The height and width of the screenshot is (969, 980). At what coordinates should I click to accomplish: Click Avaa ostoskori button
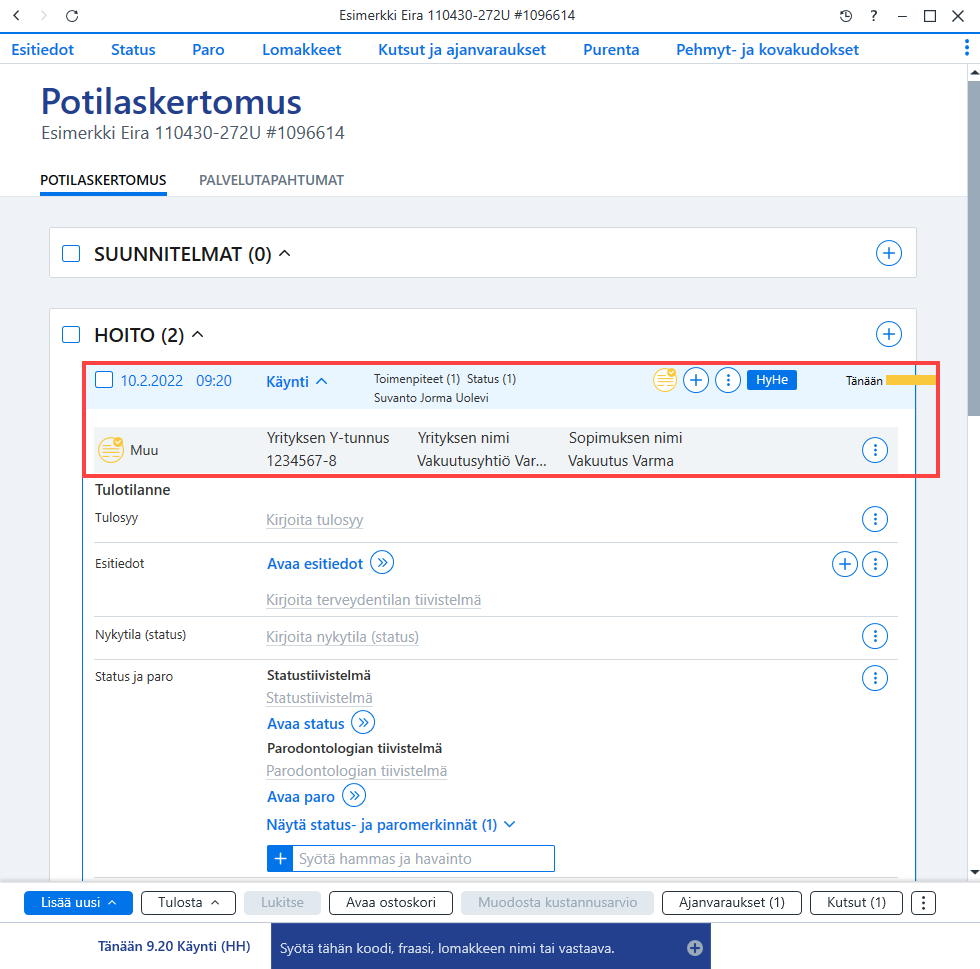pyautogui.click(x=391, y=903)
